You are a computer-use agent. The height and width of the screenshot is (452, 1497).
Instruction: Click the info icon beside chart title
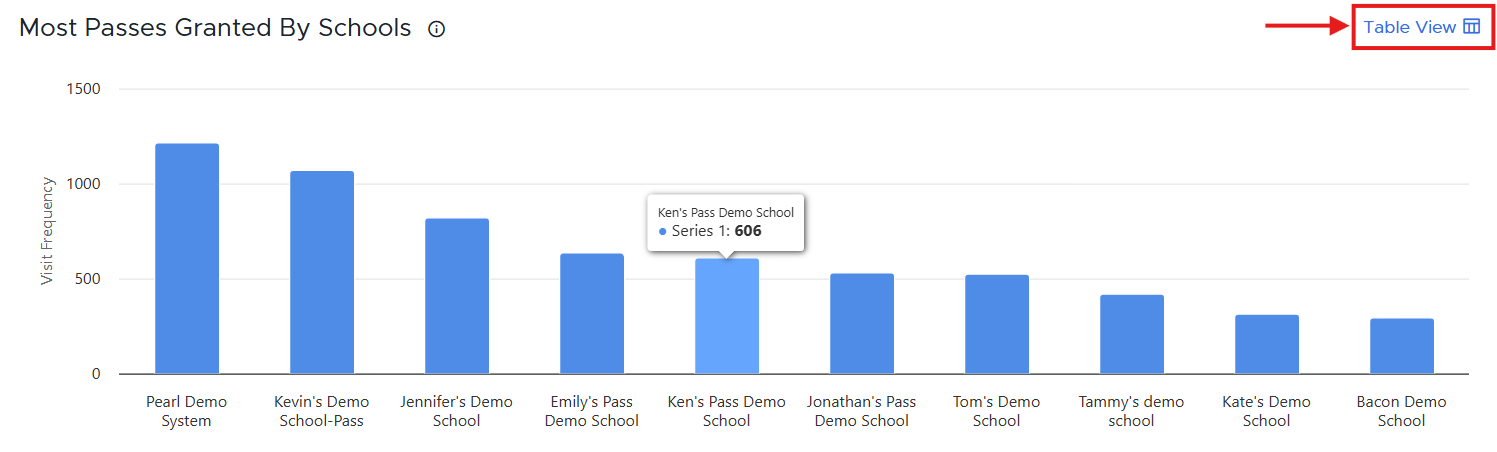point(436,29)
